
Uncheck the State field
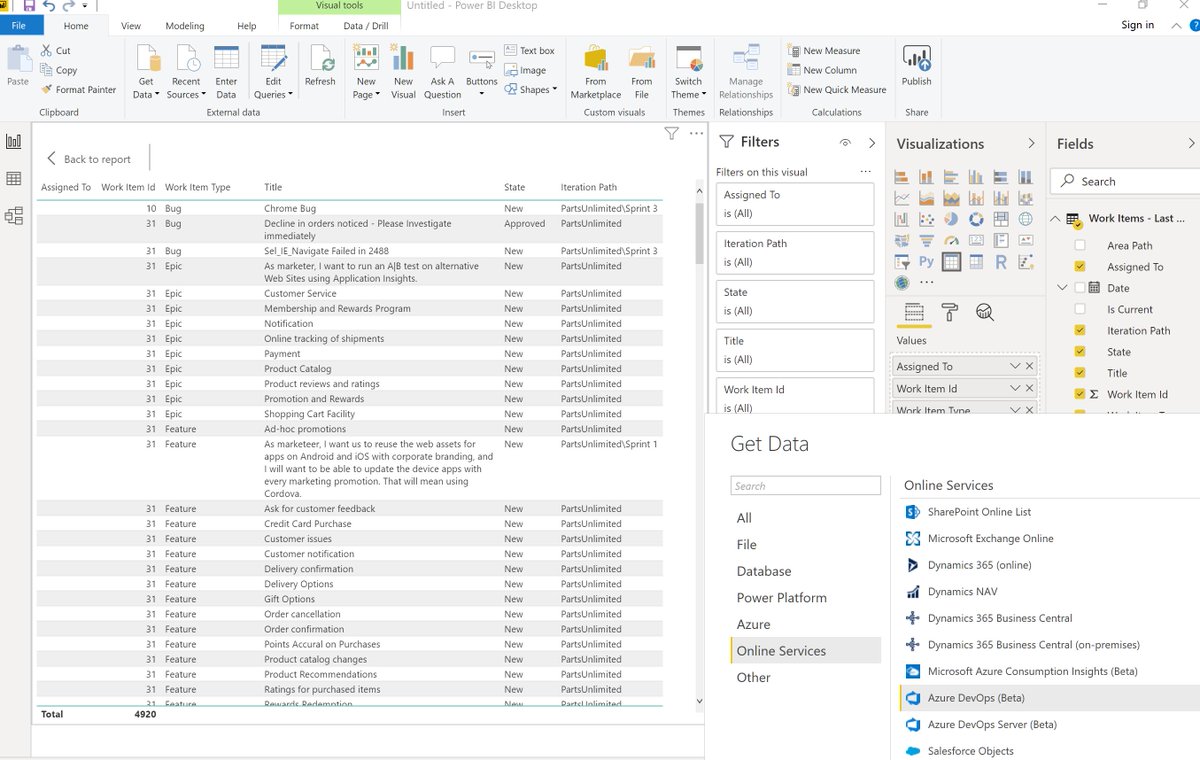(1080, 352)
